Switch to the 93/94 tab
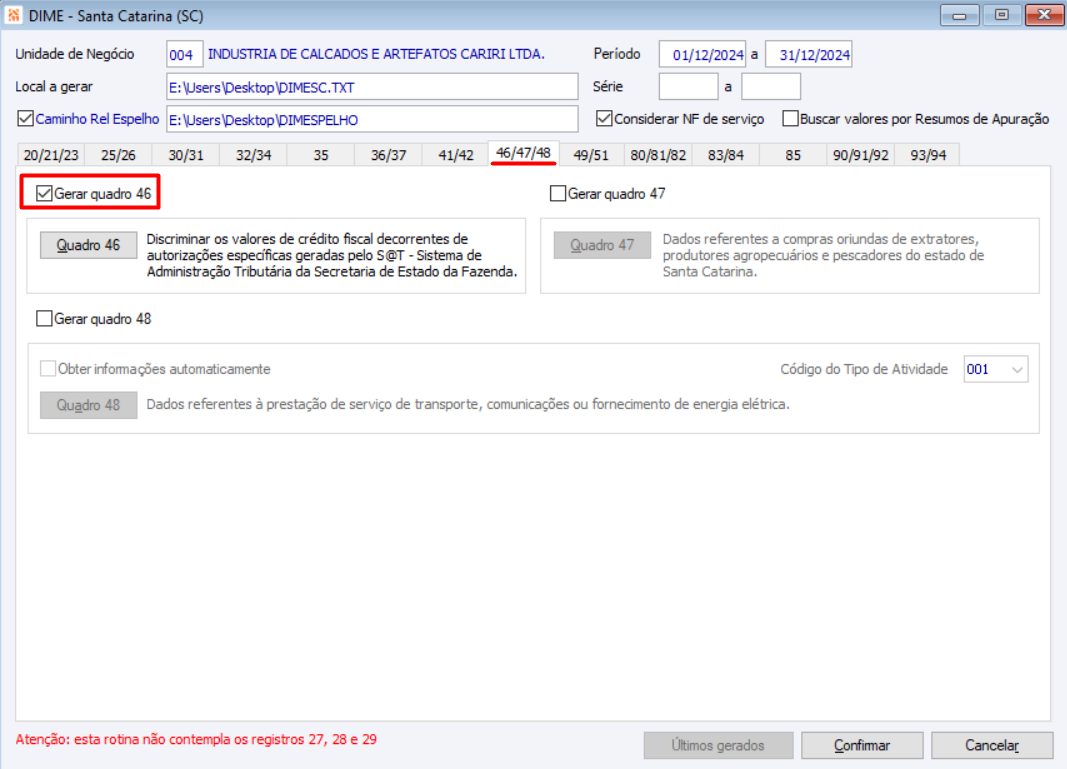 pyautogui.click(x=928, y=155)
